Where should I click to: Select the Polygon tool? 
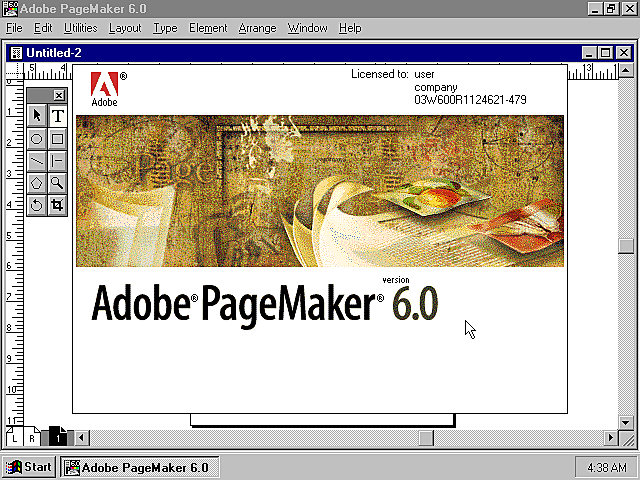point(37,183)
